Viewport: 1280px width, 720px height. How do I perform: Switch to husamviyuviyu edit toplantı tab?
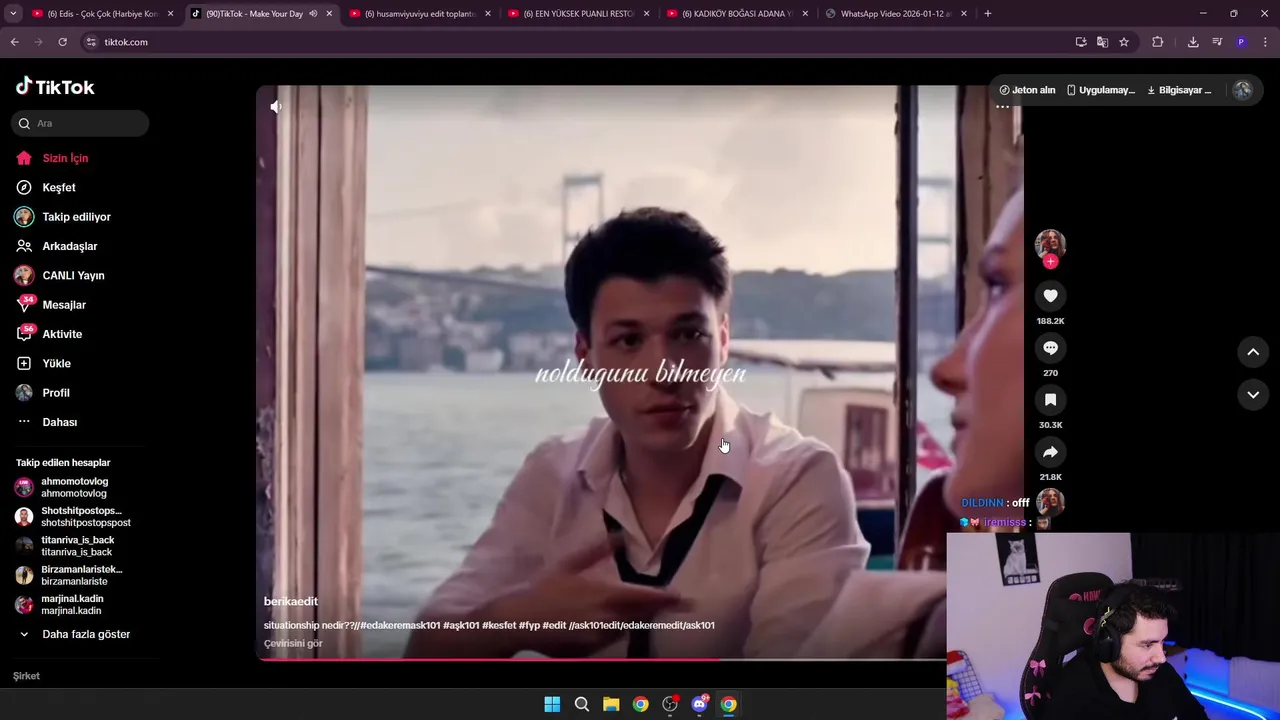click(420, 14)
